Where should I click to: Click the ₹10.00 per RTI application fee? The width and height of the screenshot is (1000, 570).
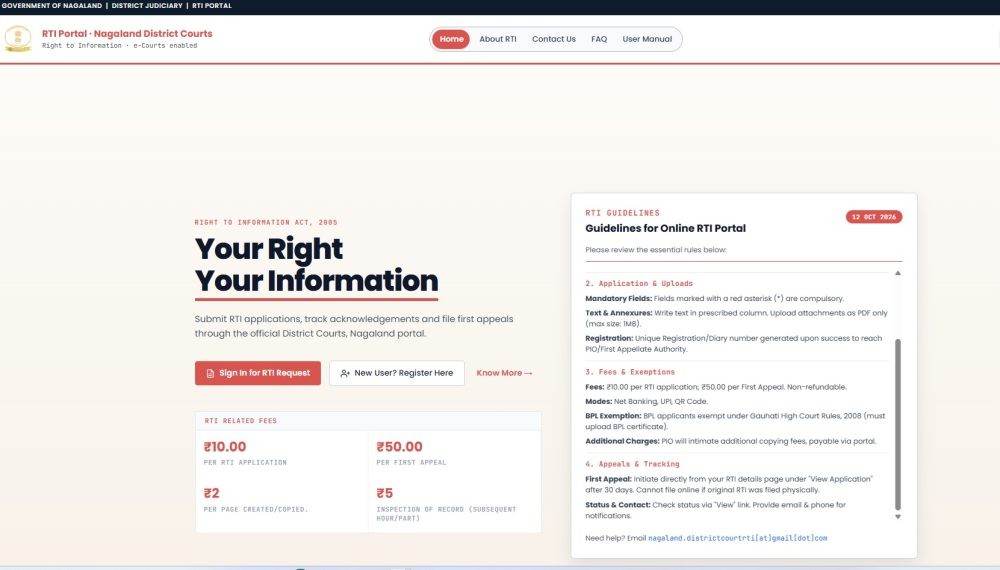click(224, 447)
